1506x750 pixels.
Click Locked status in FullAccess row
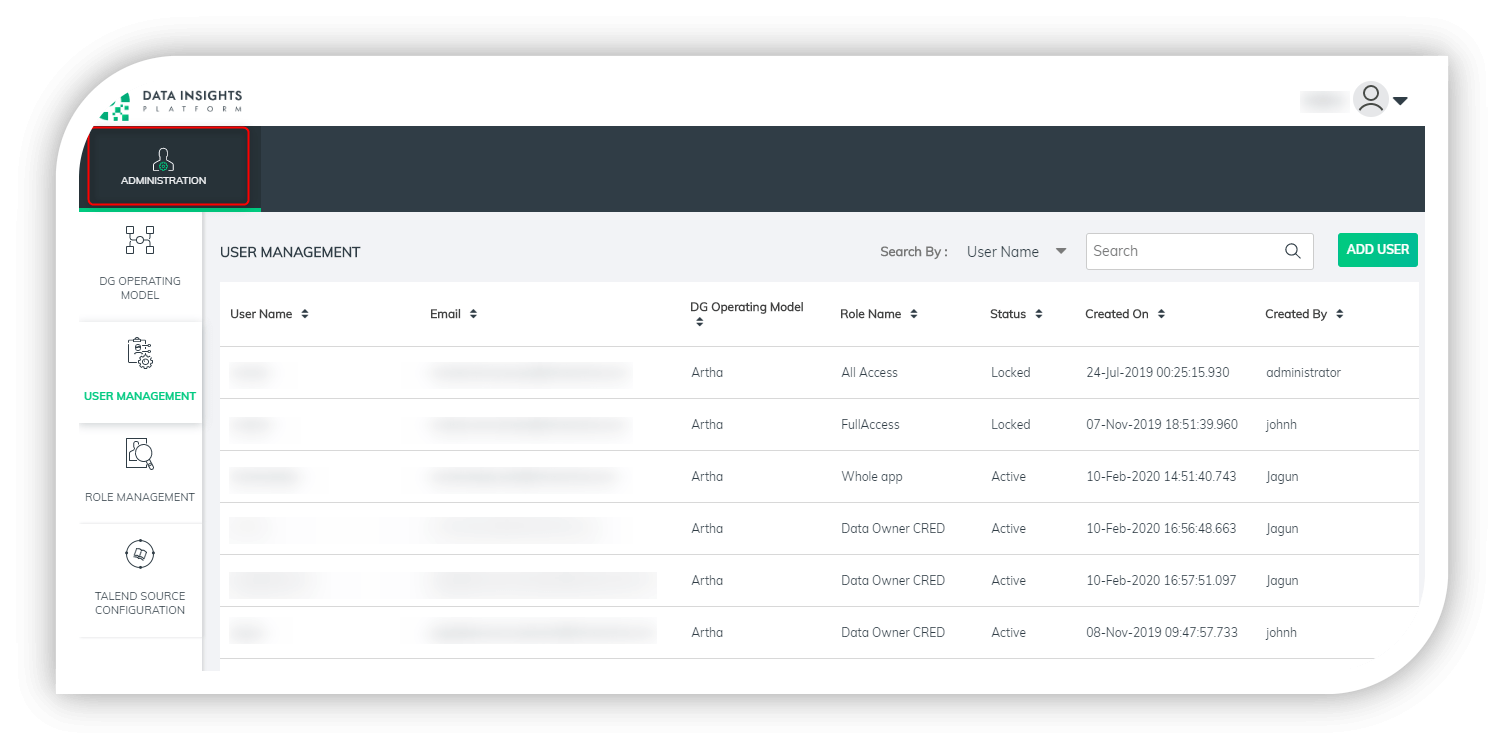click(1011, 424)
